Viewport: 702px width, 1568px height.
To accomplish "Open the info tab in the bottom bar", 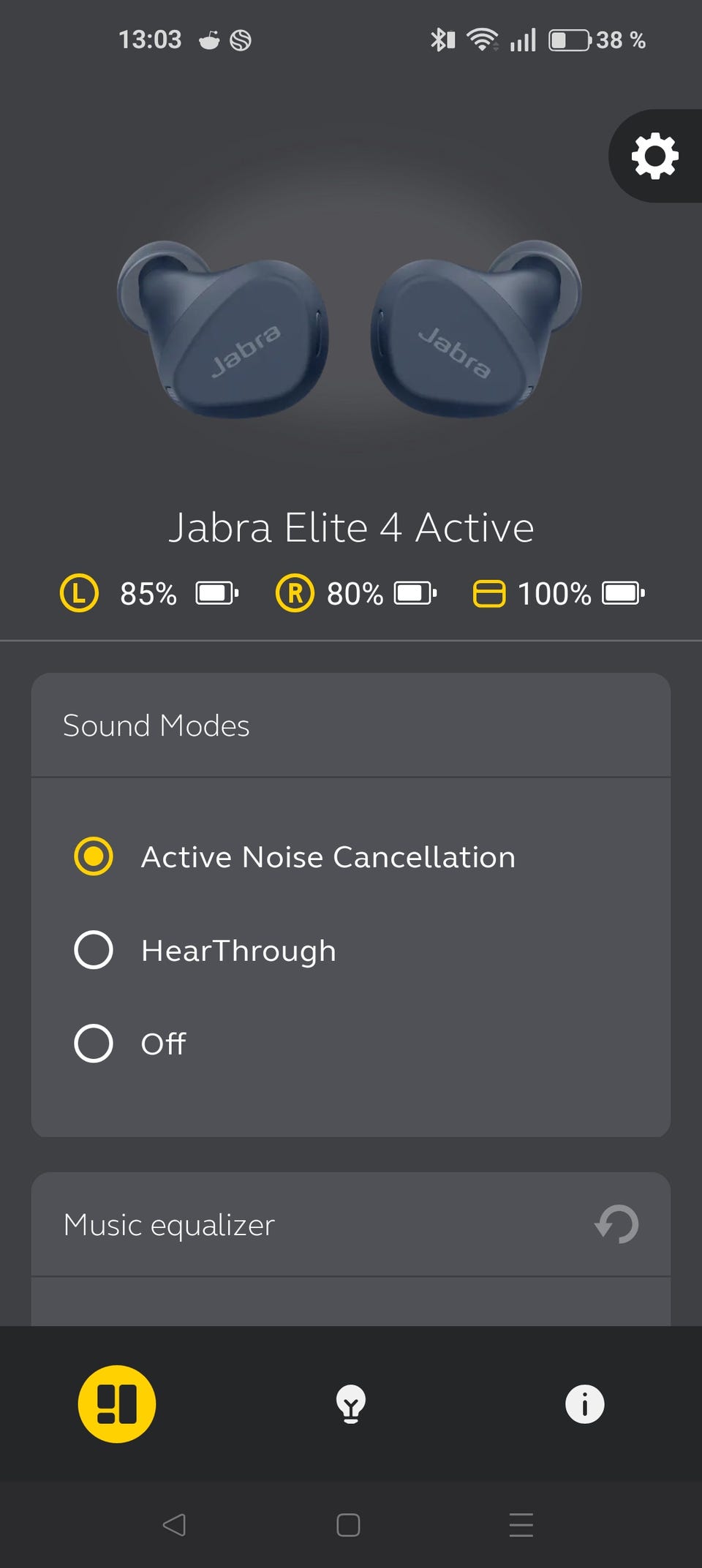I will (584, 1404).
